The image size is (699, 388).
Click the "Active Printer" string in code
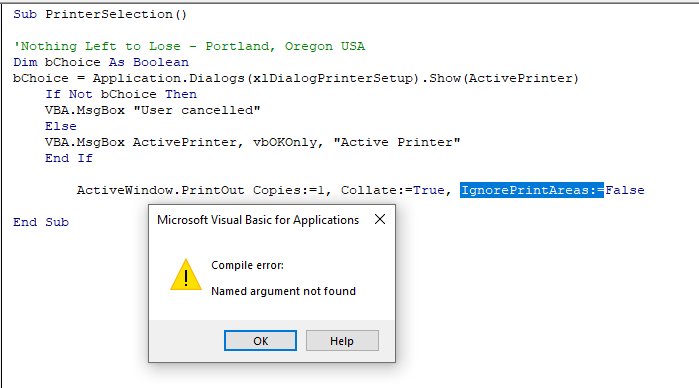[x=397, y=143]
